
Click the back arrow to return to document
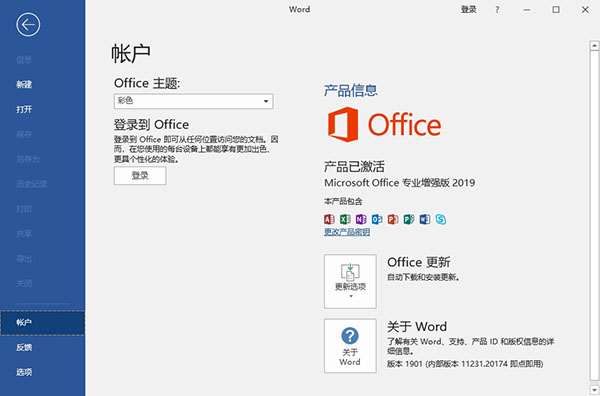point(28,24)
